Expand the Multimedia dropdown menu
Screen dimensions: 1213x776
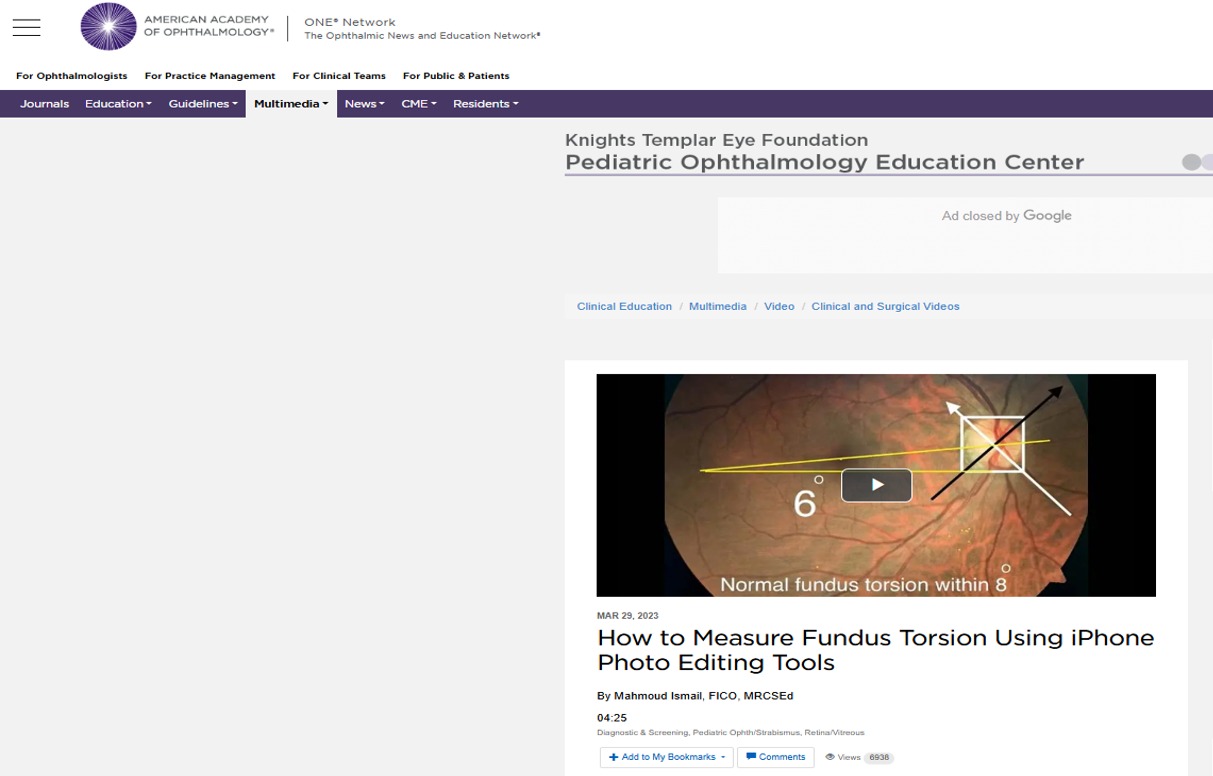click(291, 104)
